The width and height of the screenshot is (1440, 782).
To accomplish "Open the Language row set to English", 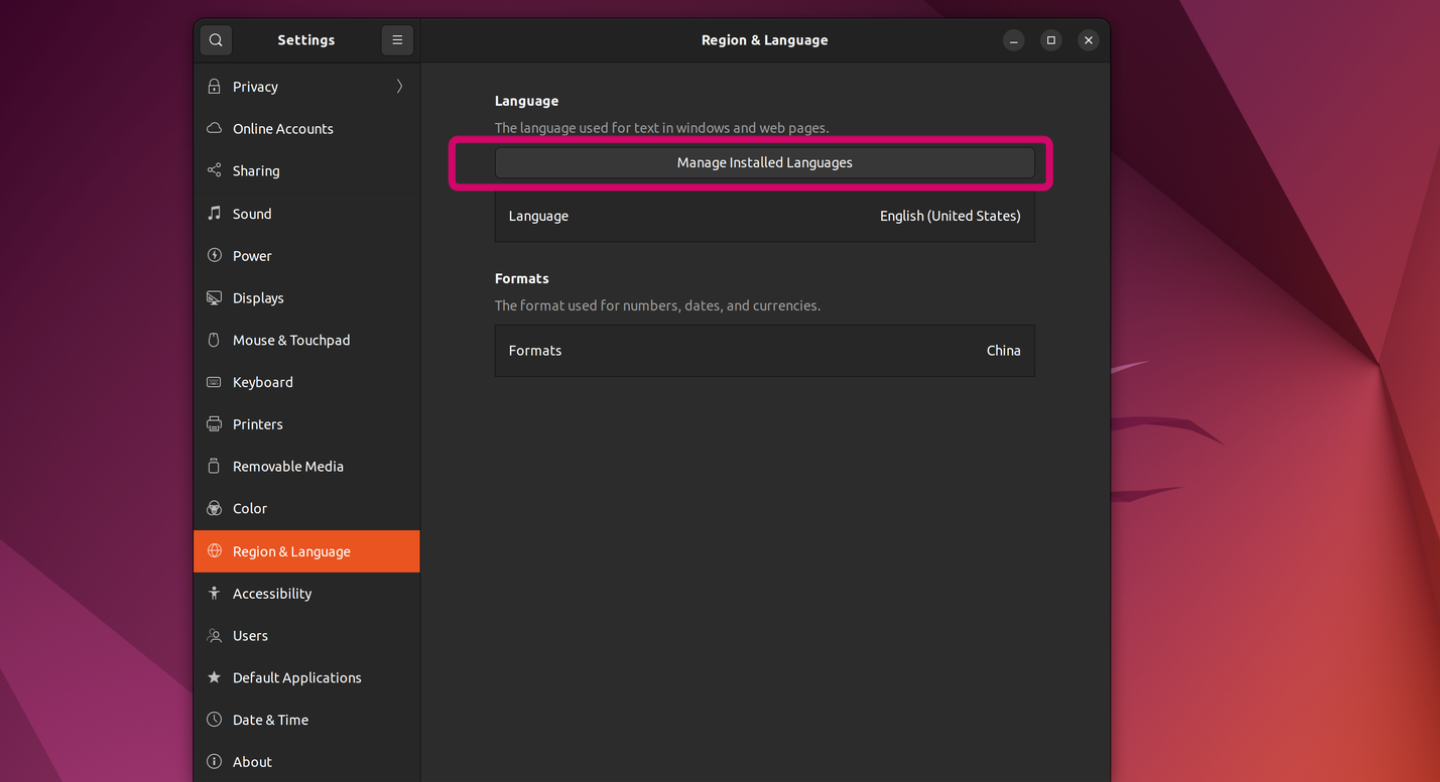I will click(764, 216).
